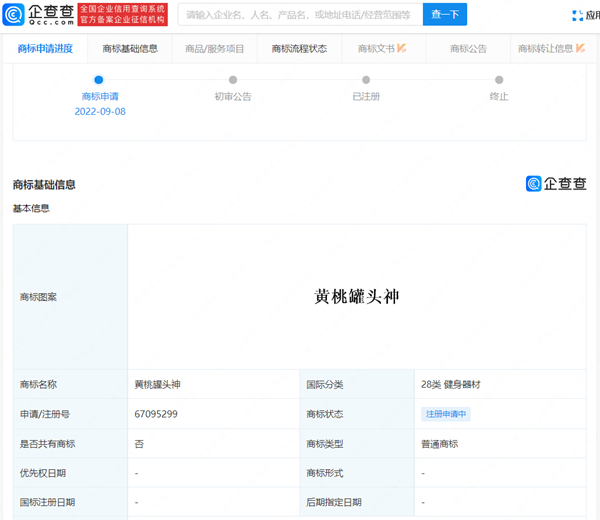
Task: Click the 商标状态 label
Action: point(324,414)
